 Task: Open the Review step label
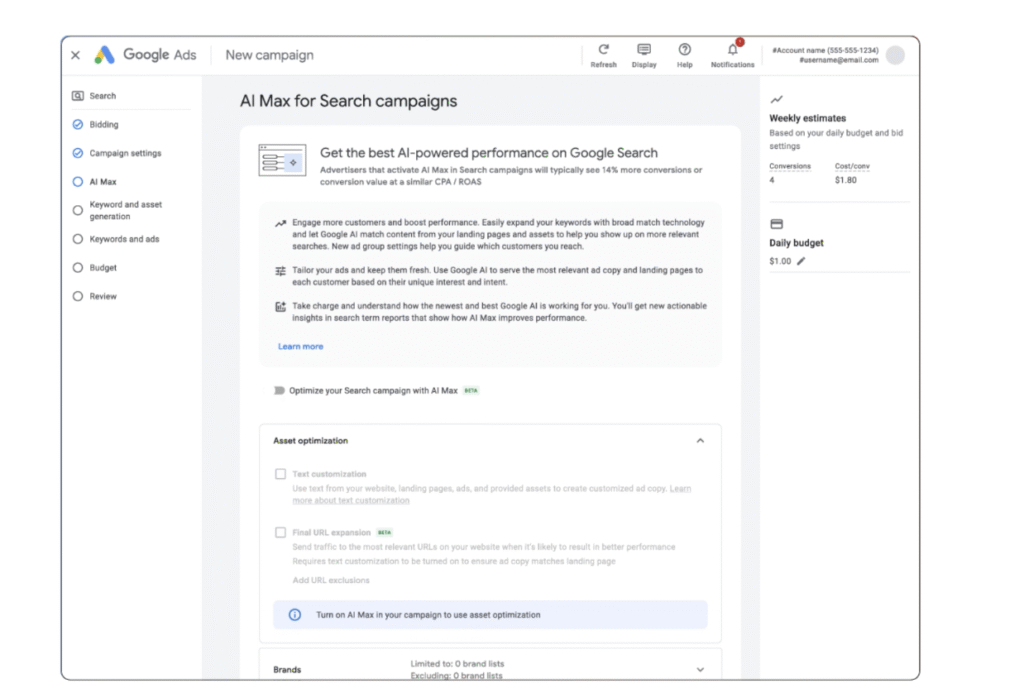(x=103, y=296)
